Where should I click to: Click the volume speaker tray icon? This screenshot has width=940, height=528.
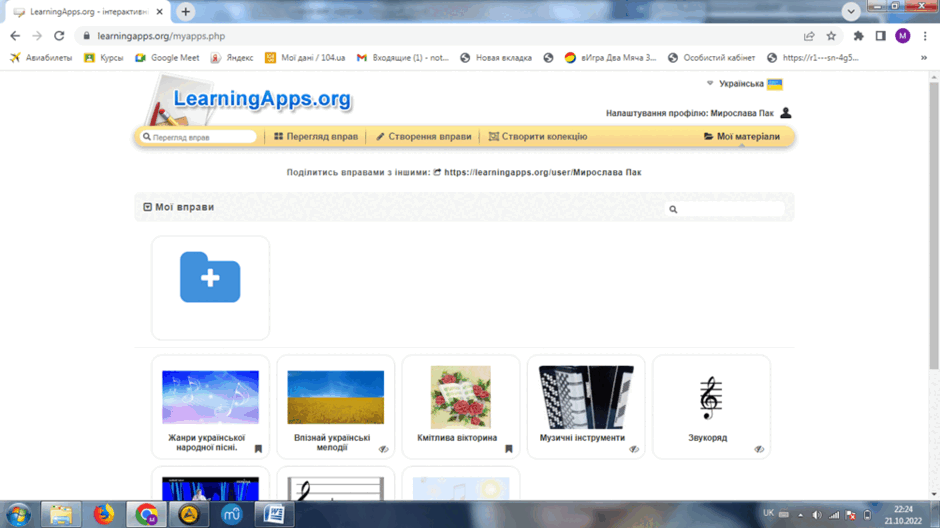pos(817,515)
